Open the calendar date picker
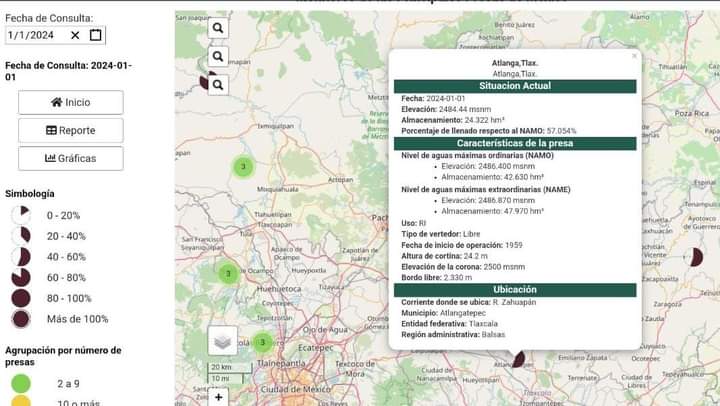 pyautogui.click(x=95, y=35)
